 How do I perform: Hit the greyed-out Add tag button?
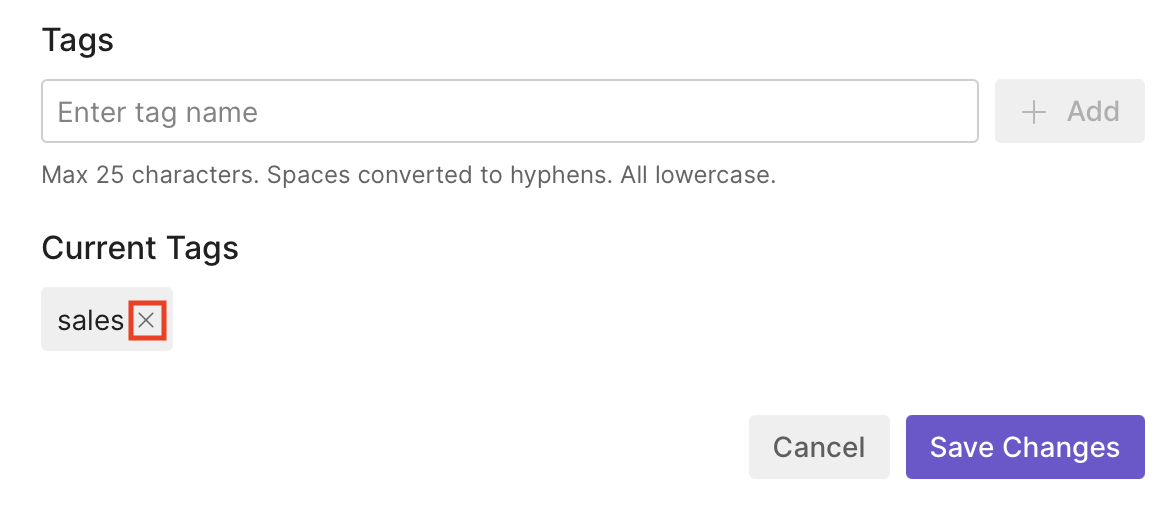pyautogui.click(x=1069, y=111)
